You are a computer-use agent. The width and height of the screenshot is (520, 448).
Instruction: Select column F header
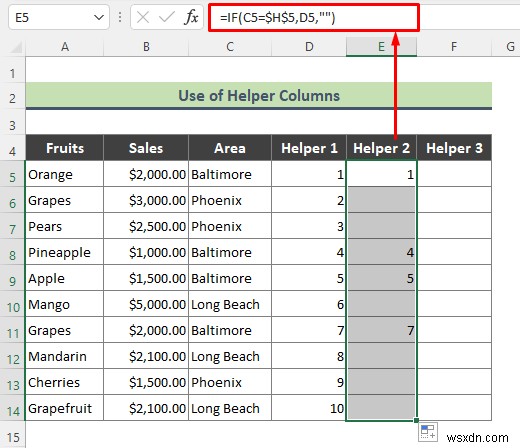click(x=454, y=47)
